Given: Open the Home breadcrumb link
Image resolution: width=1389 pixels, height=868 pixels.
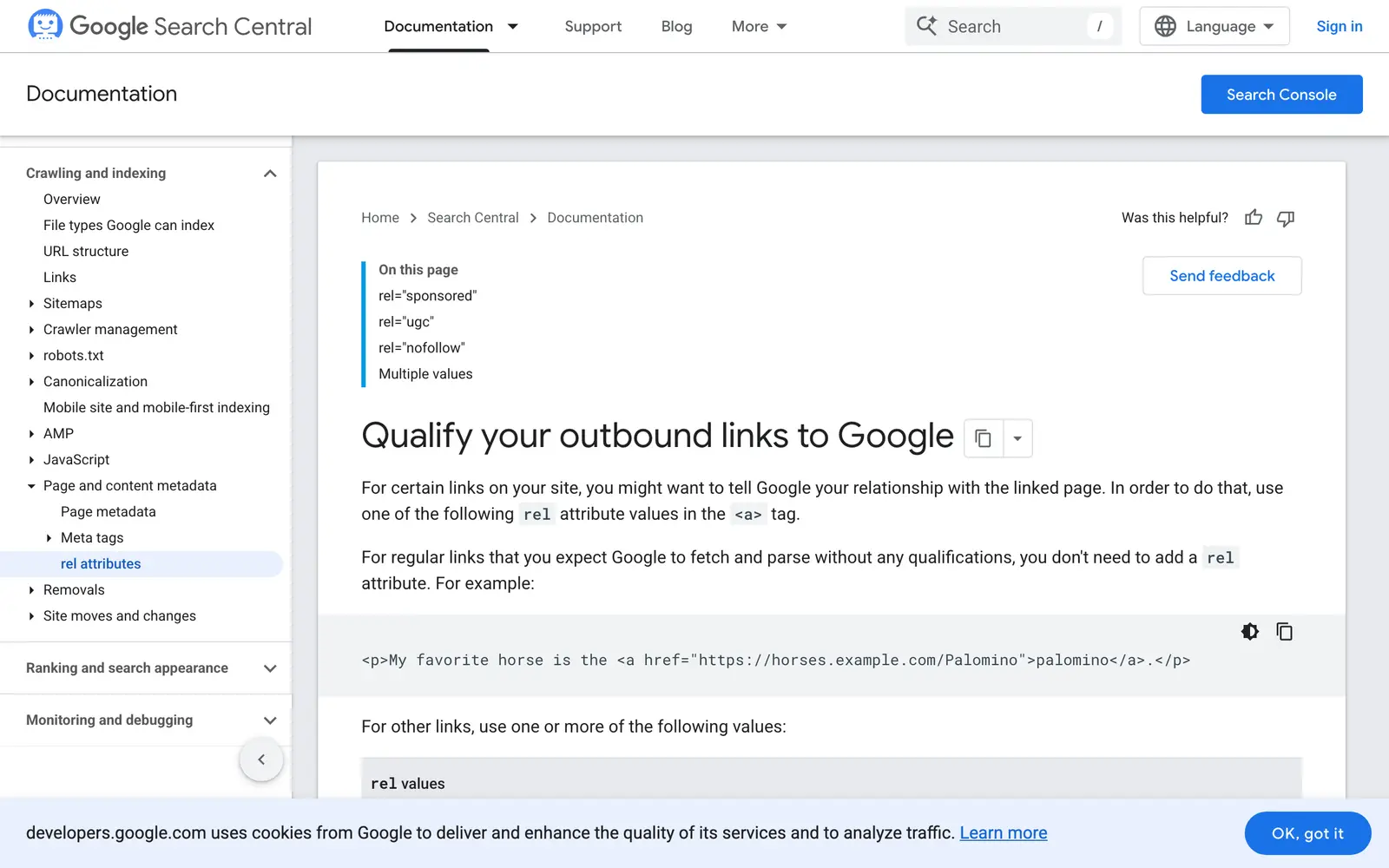Looking at the screenshot, I should click(380, 218).
